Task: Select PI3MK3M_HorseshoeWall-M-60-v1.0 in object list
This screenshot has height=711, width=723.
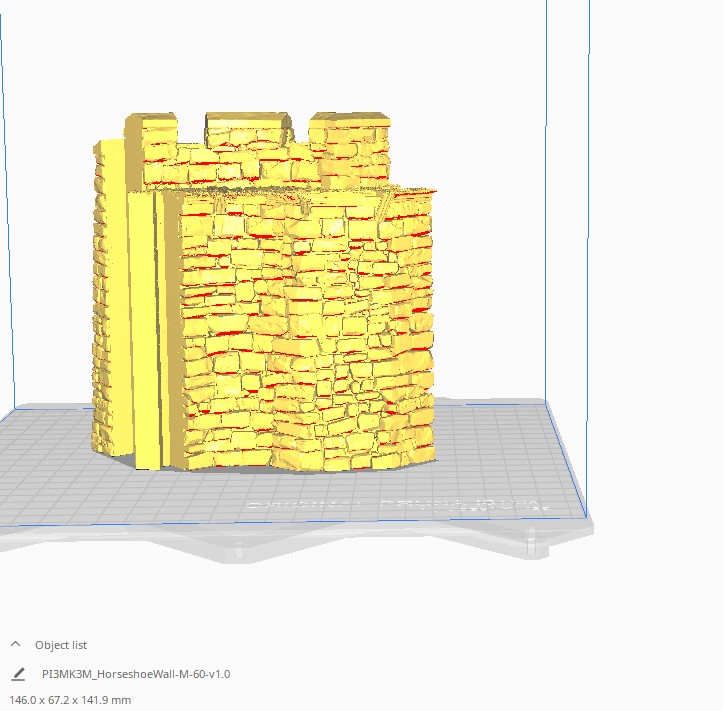Action: (x=136, y=674)
